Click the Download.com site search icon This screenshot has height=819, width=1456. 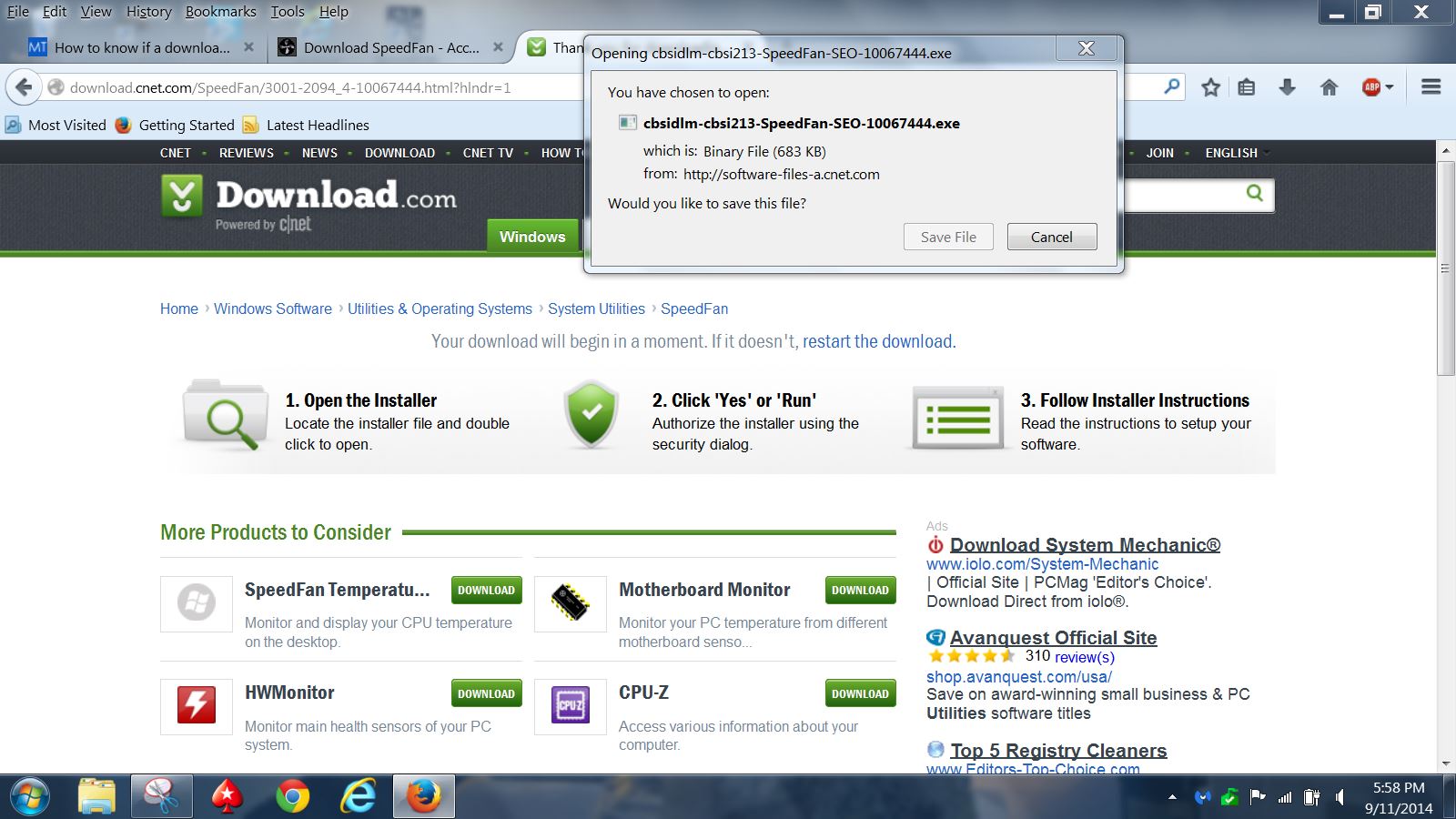(x=1255, y=193)
